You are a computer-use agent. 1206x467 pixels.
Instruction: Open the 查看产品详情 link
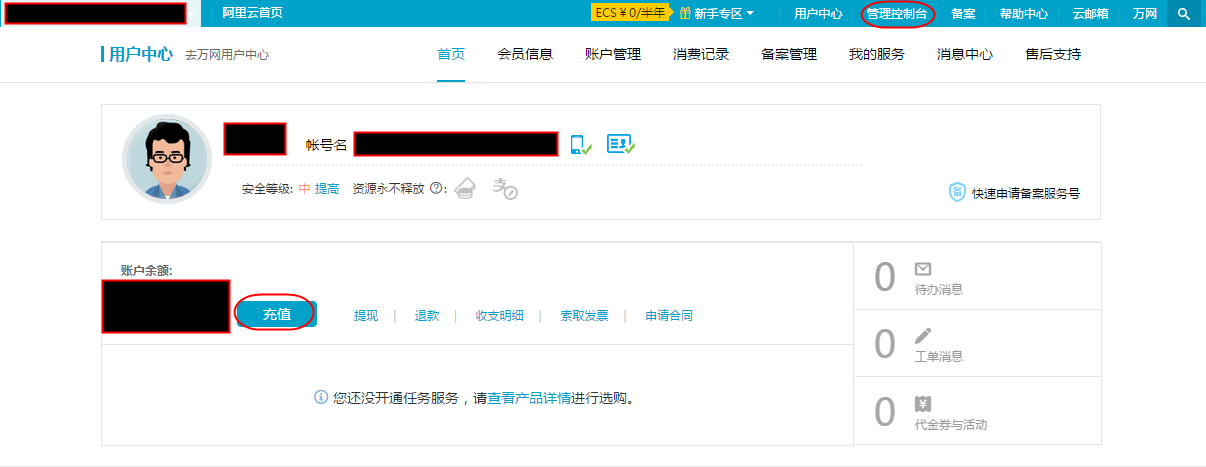point(529,398)
